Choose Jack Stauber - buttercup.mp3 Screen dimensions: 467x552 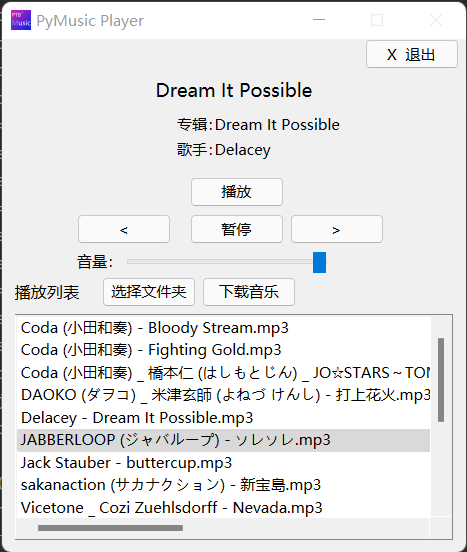[x=223, y=463]
